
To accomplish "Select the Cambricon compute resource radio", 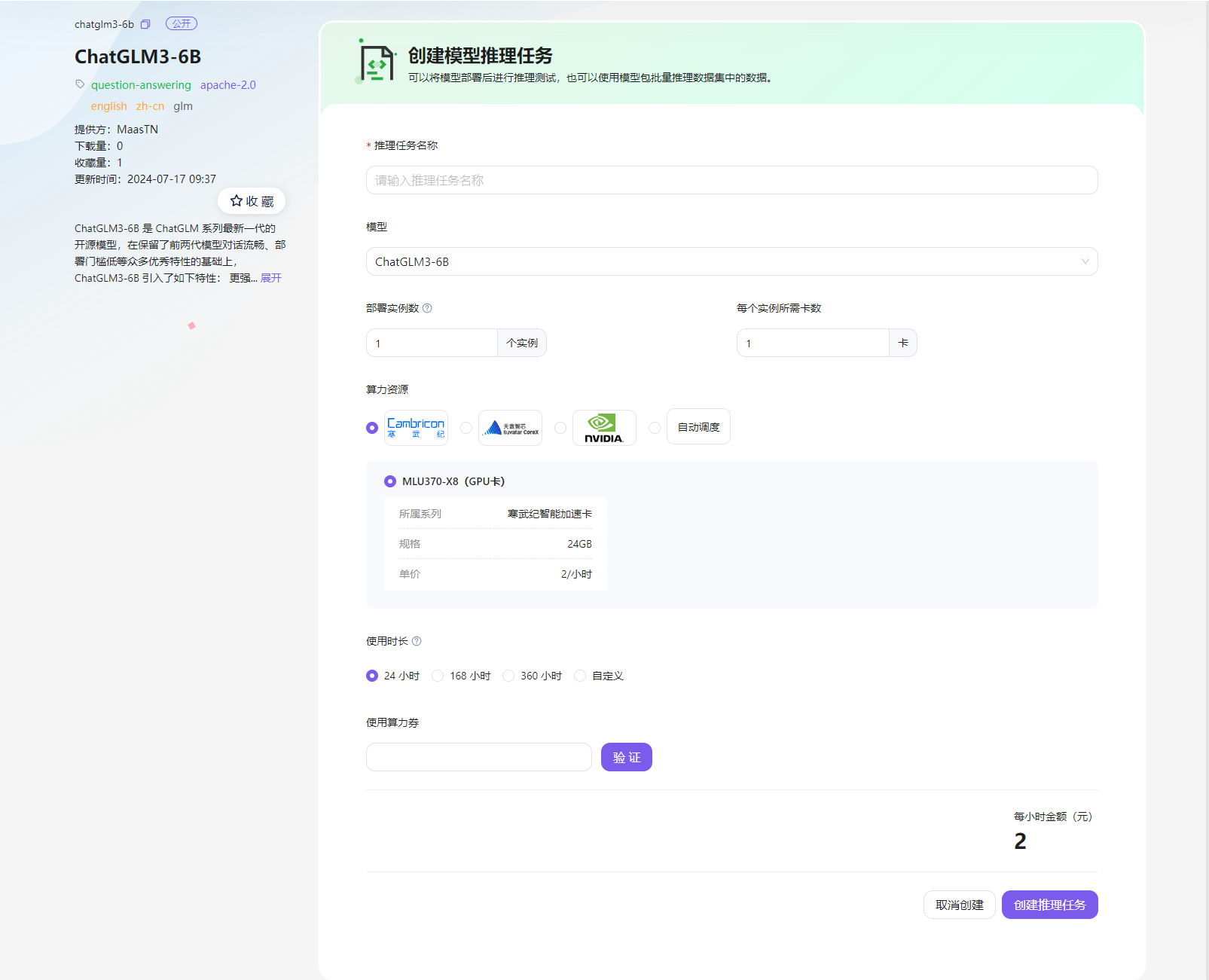I will 372,428.
